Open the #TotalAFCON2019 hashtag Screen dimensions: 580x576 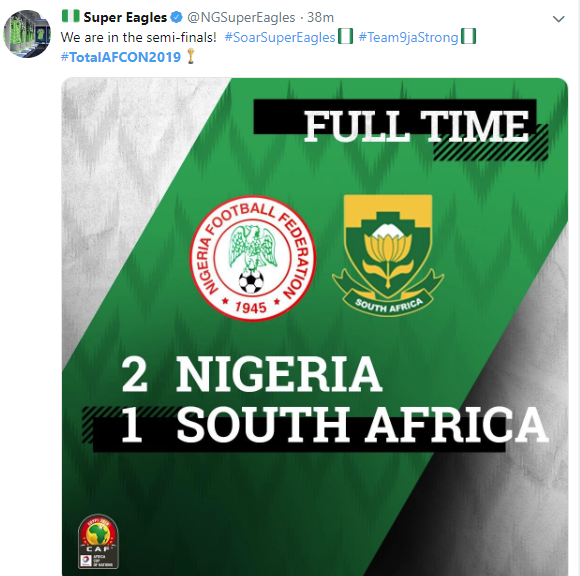click(121, 57)
